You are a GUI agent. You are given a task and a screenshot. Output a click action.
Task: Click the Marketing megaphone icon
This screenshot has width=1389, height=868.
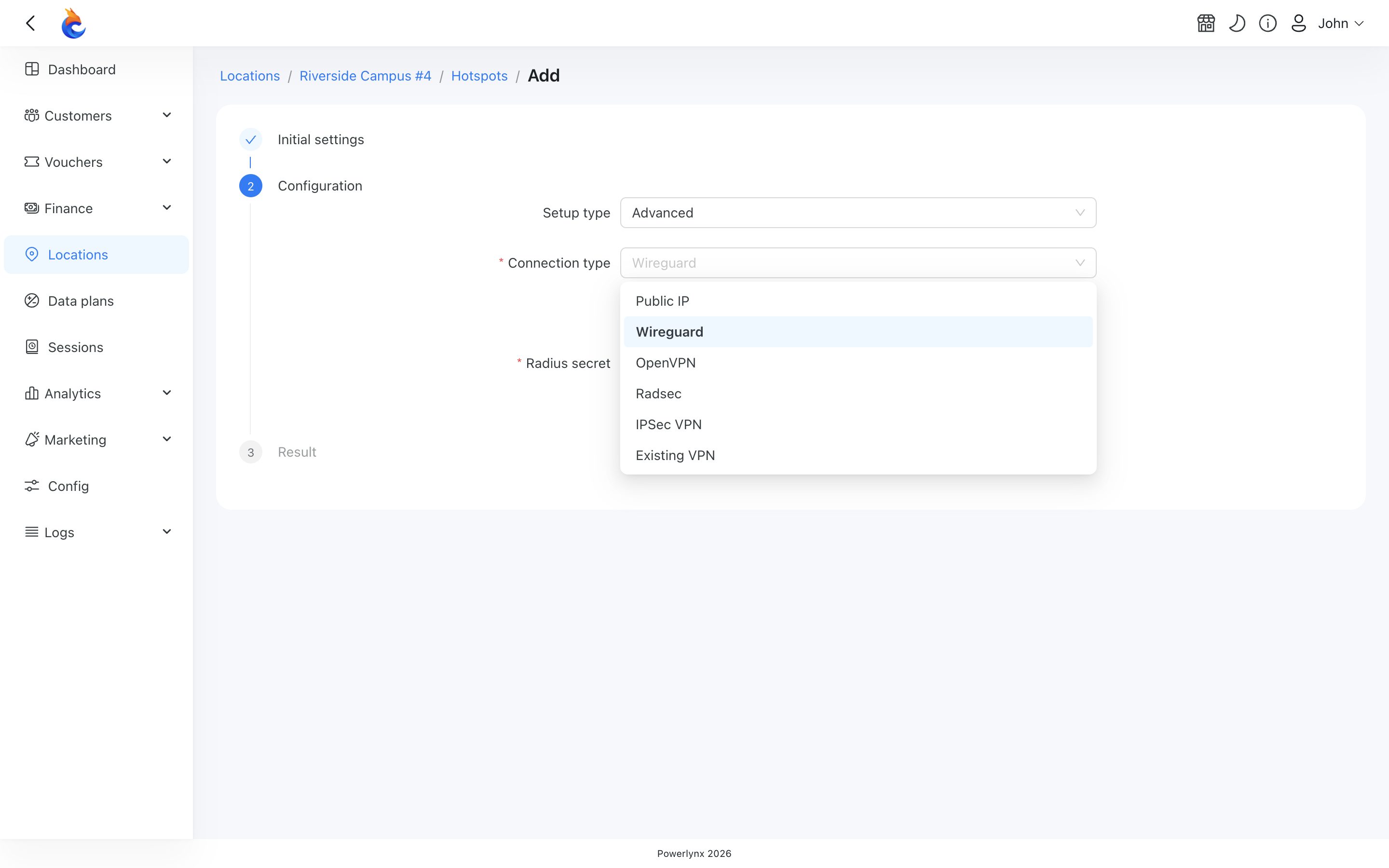[32, 440]
